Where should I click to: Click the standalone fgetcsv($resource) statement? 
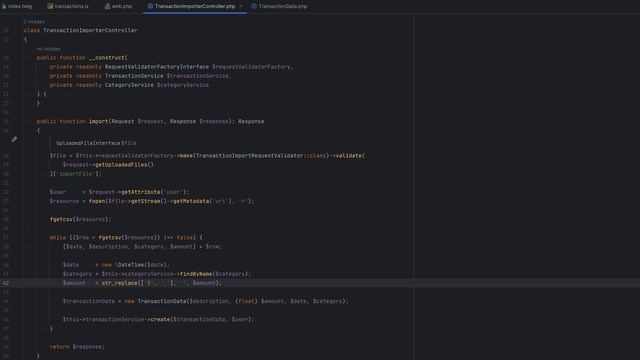(80, 219)
